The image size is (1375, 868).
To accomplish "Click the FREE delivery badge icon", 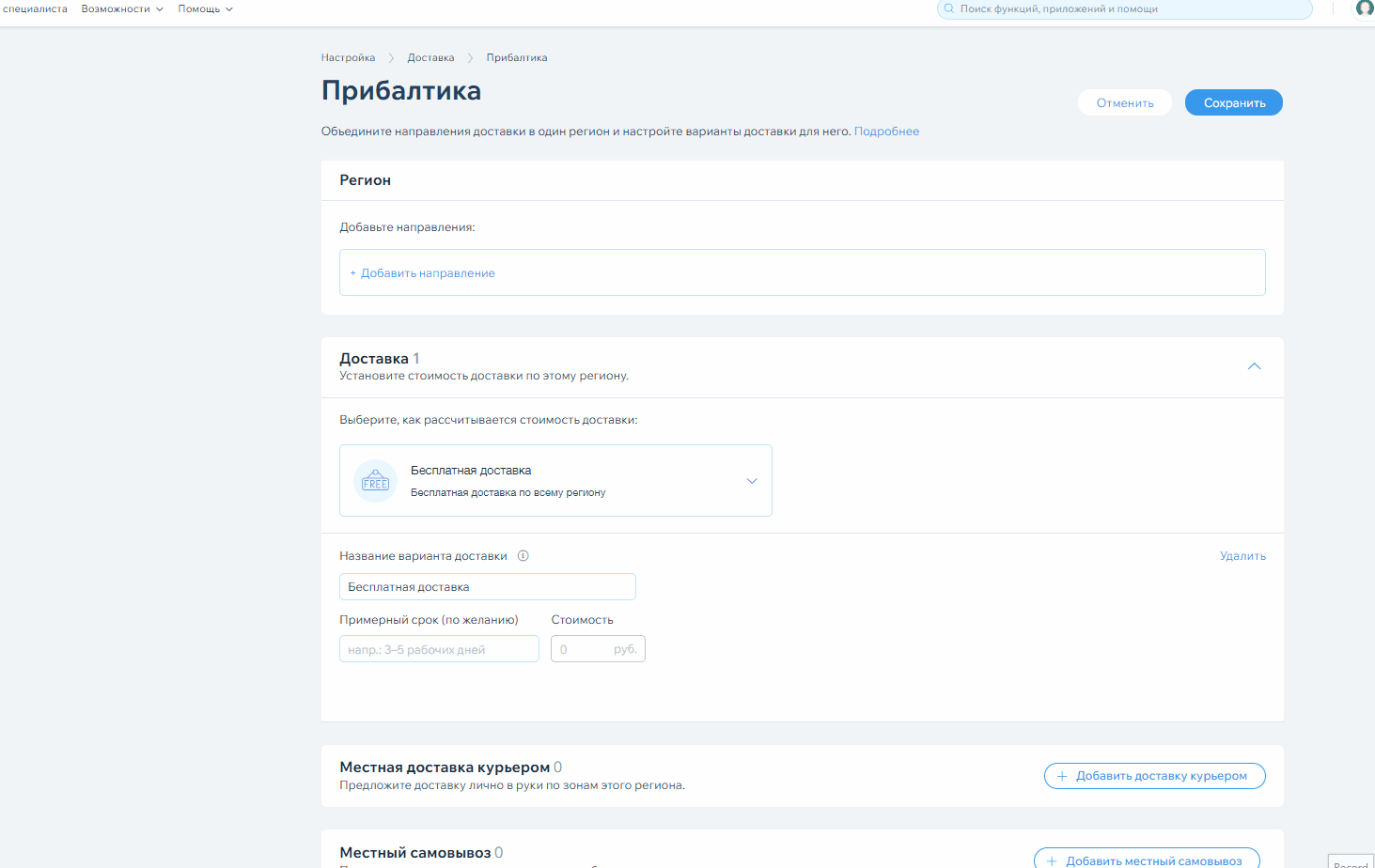I will point(375,481).
